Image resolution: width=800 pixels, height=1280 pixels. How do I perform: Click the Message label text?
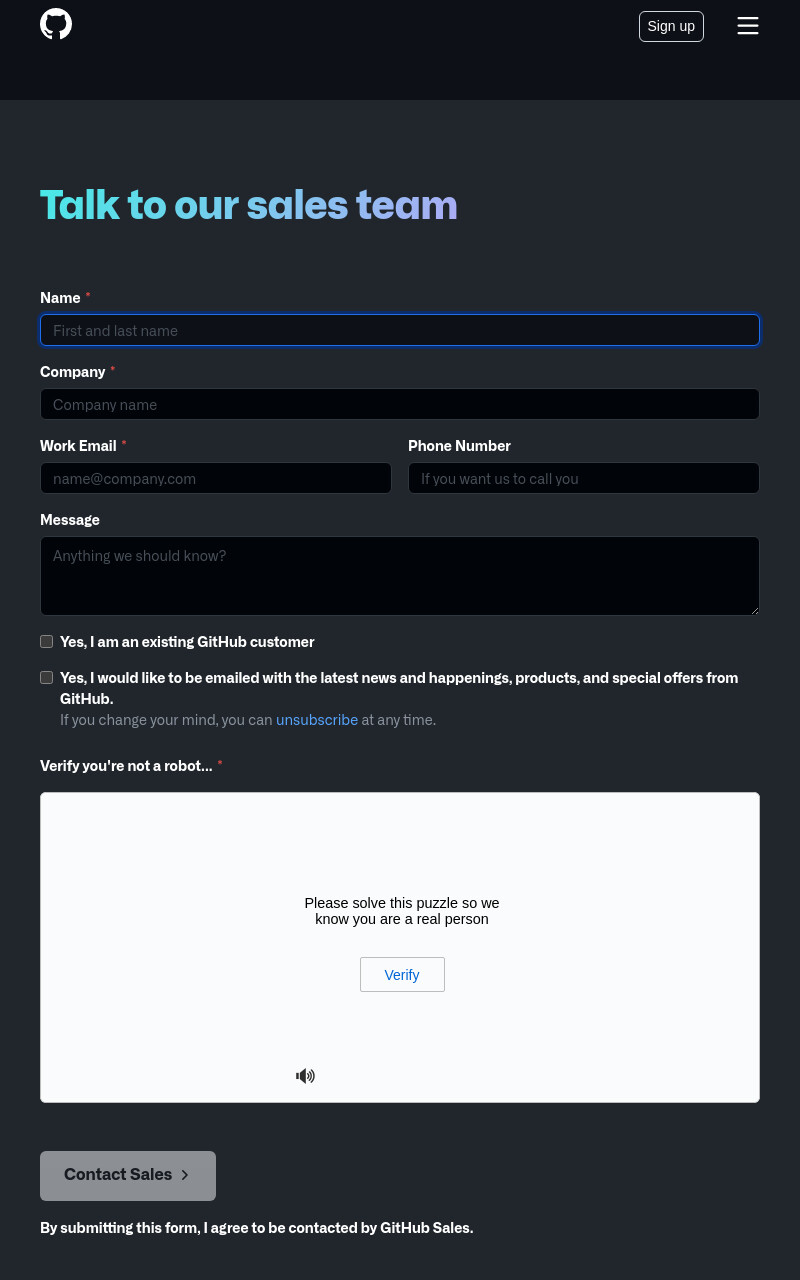click(x=70, y=520)
